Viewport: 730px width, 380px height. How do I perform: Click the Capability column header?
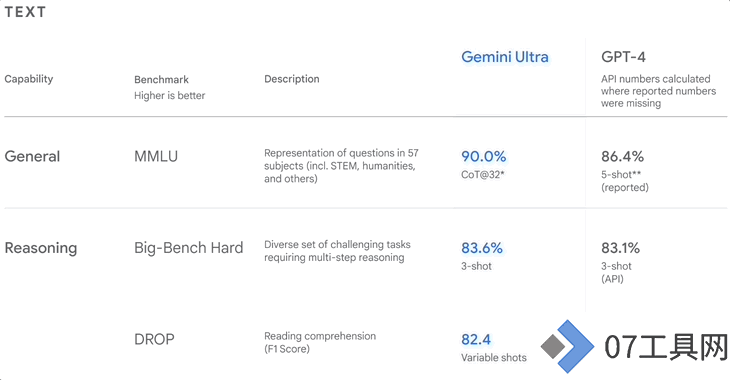pos(29,79)
